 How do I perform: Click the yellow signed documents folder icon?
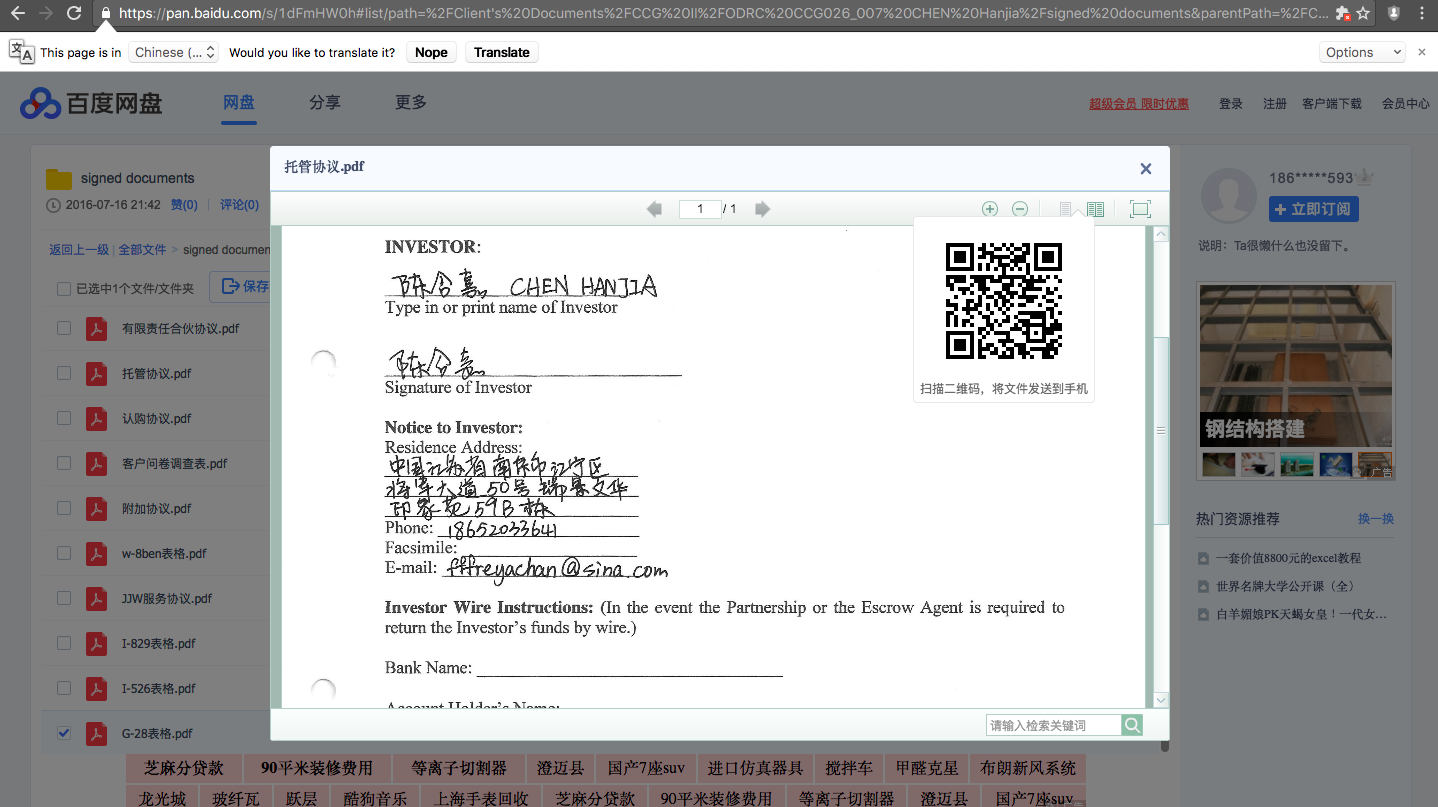[x=59, y=179]
